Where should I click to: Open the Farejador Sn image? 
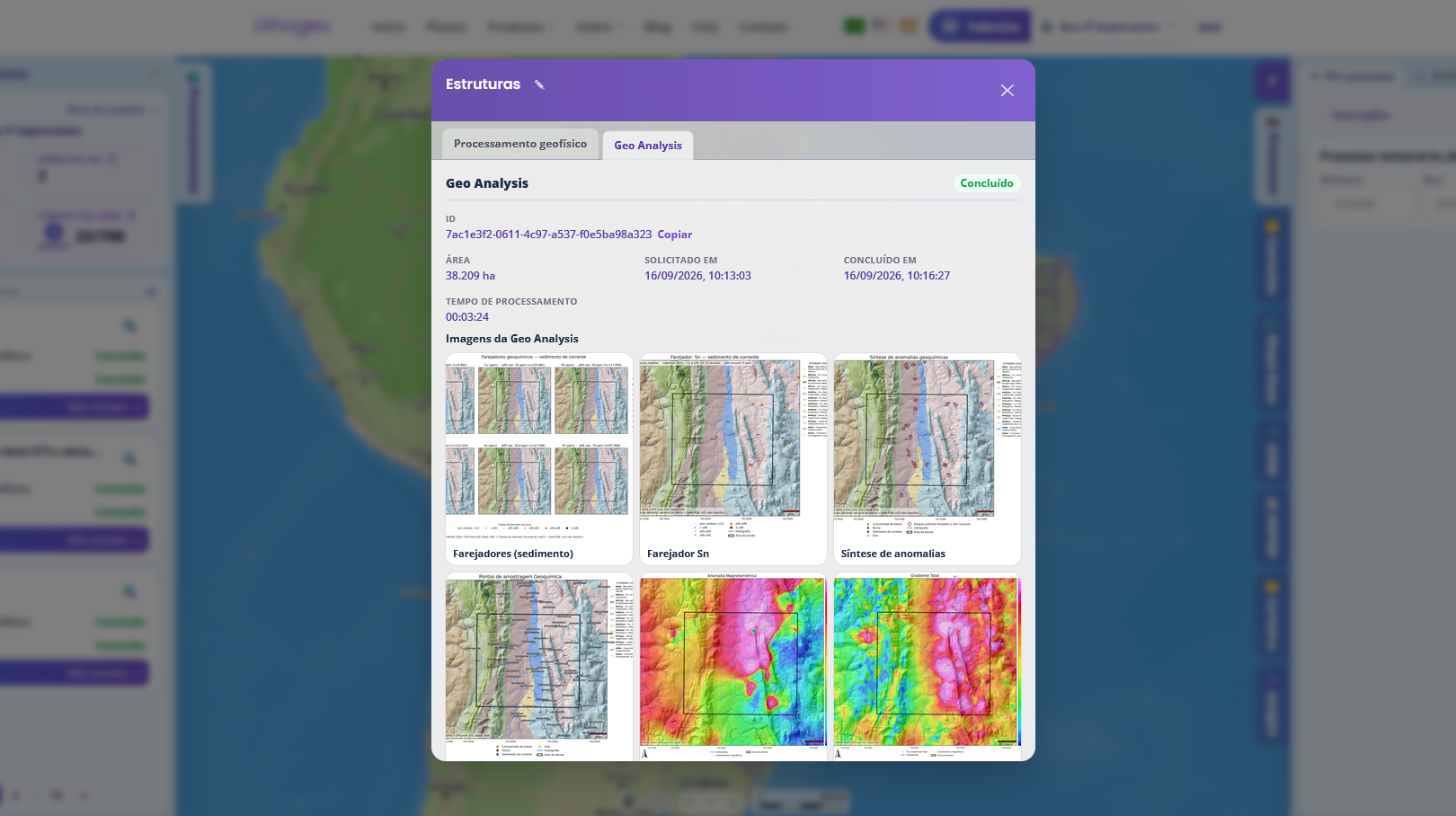[733, 459]
